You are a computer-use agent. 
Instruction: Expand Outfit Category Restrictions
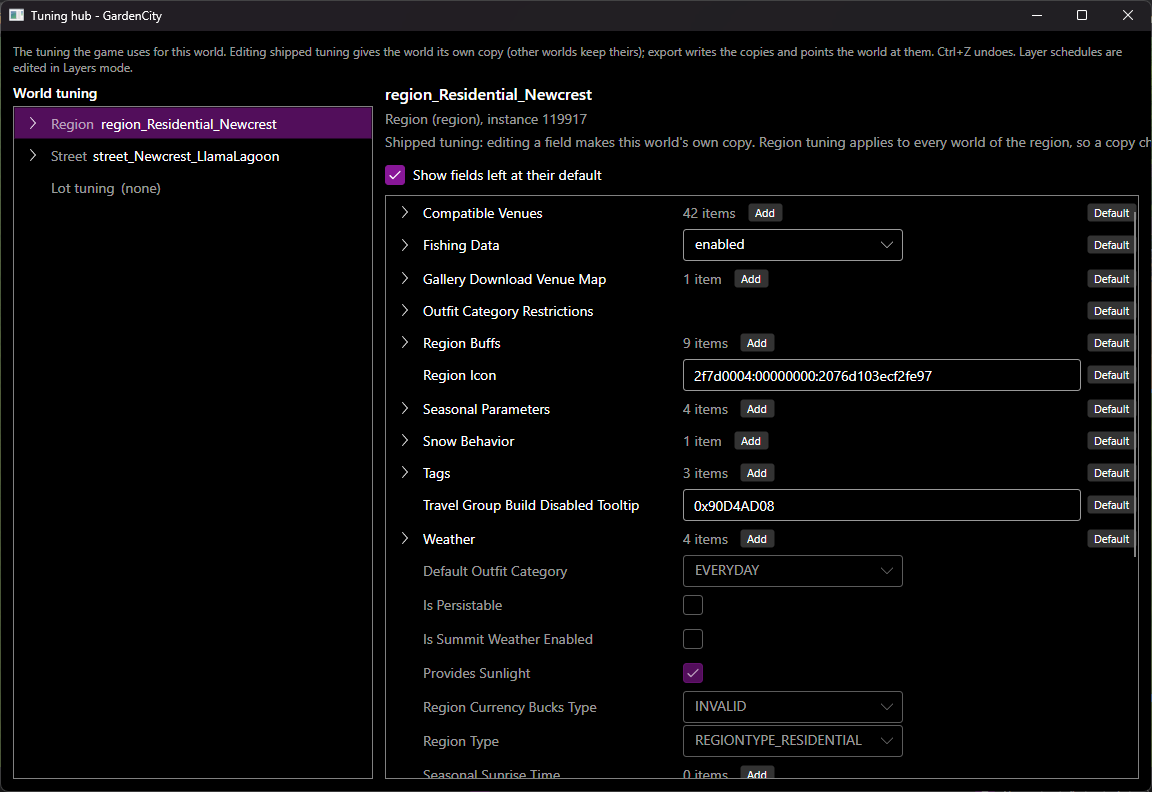[405, 311]
